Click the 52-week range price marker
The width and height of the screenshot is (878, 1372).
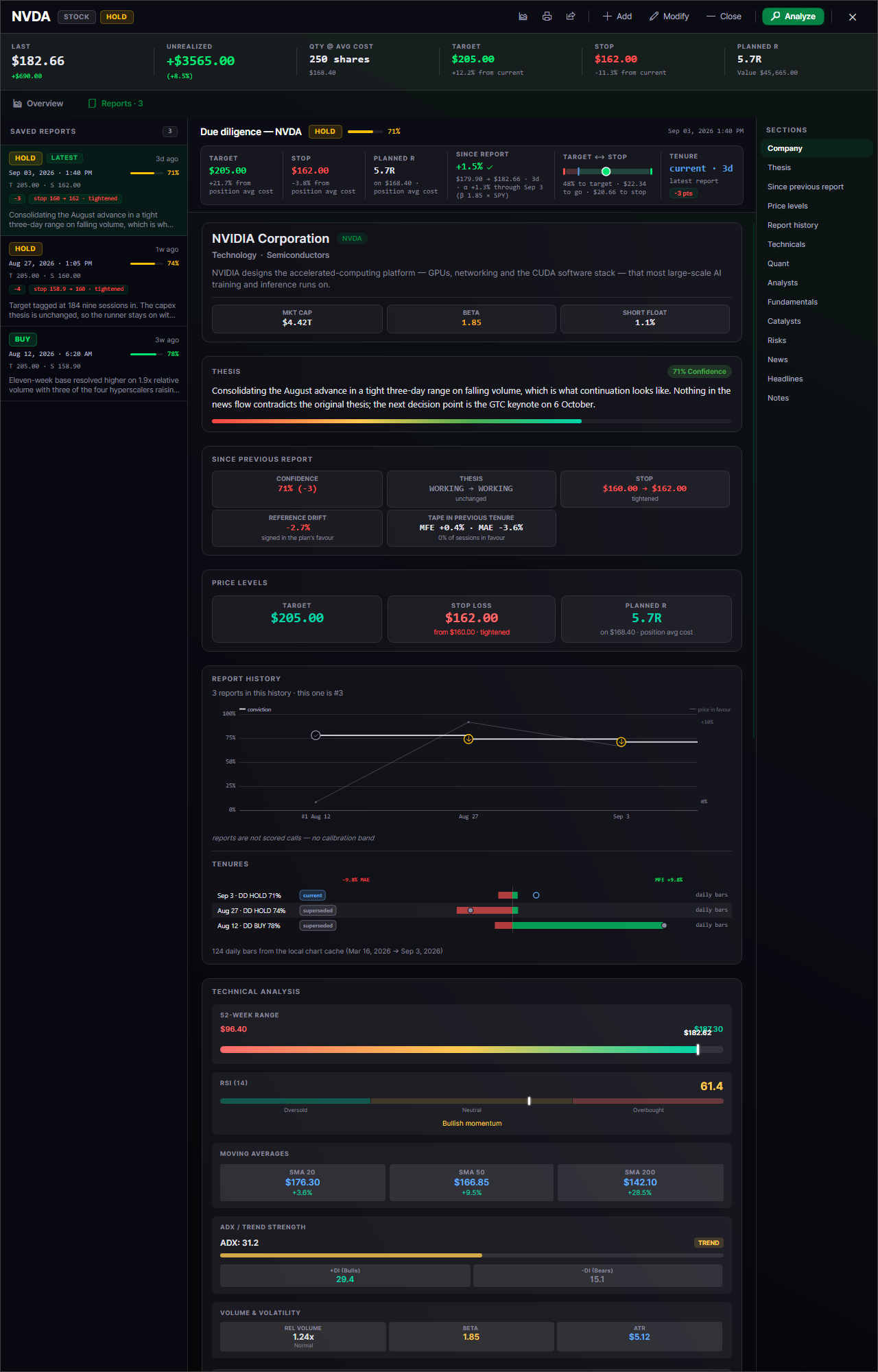[698, 1050]
